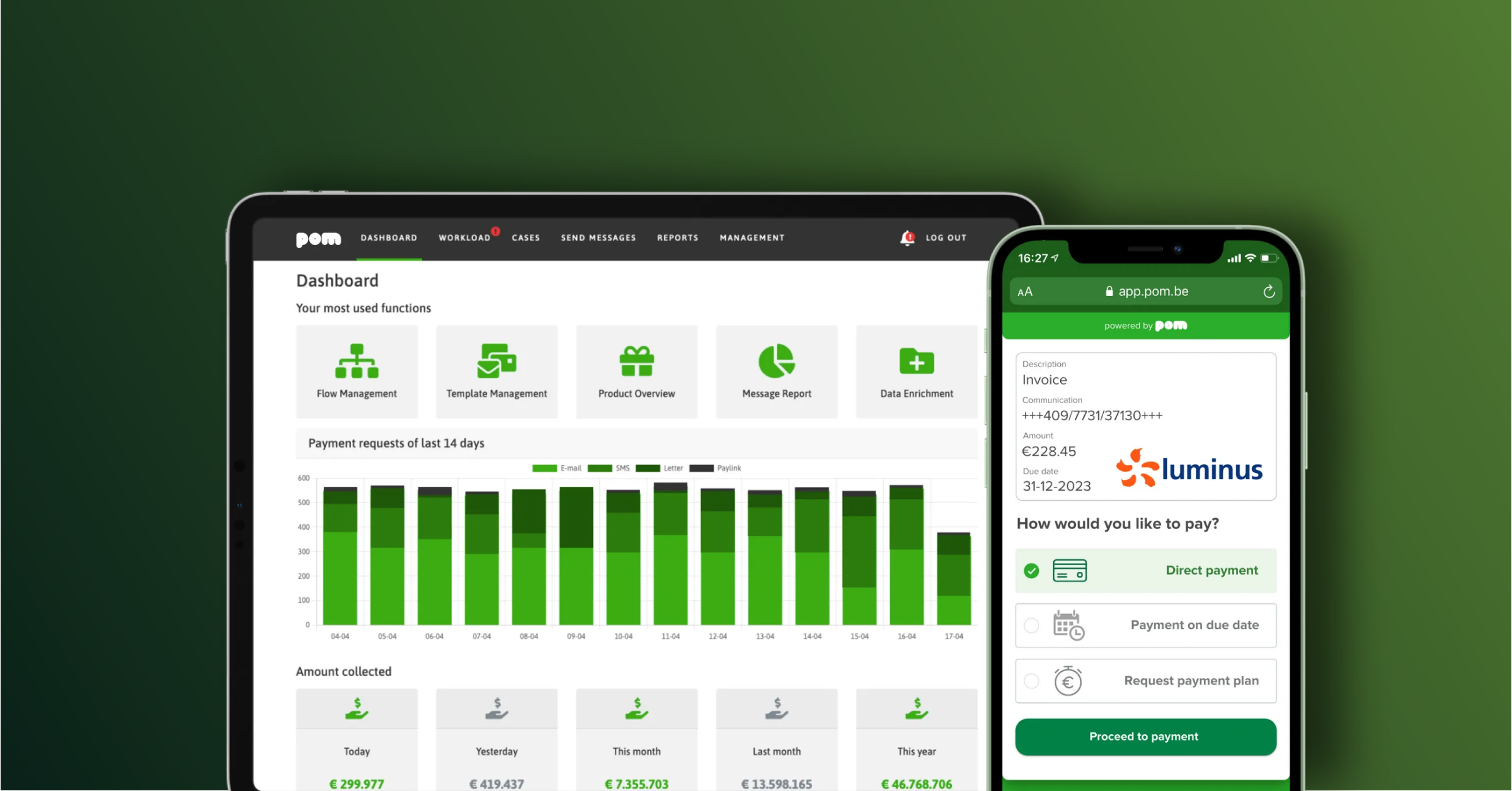
Task: Open REPORTS navigation menu
Action: click(x=677, y=237)
